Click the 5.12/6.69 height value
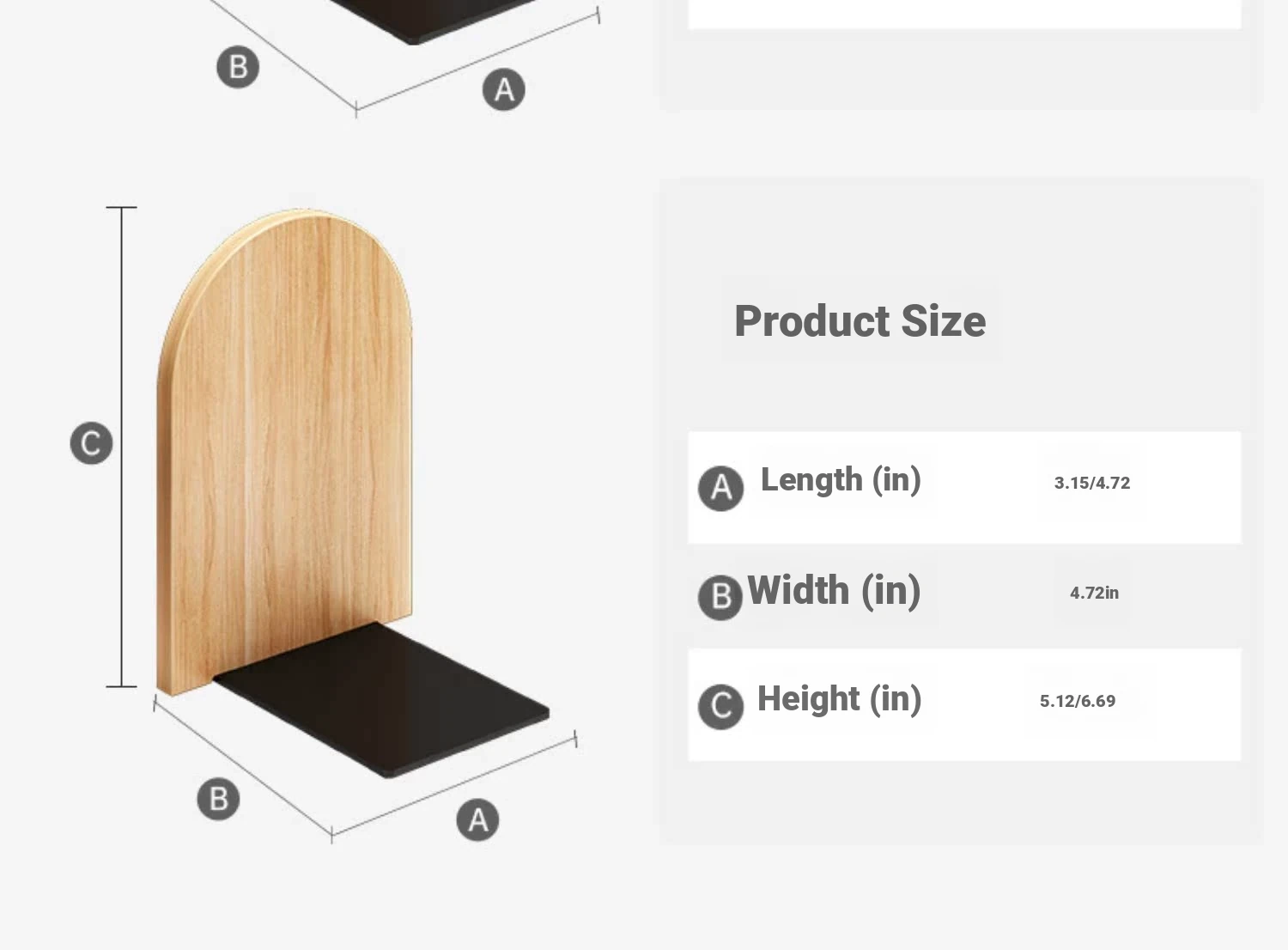 pyautogui.click(x=1077, y=701)
